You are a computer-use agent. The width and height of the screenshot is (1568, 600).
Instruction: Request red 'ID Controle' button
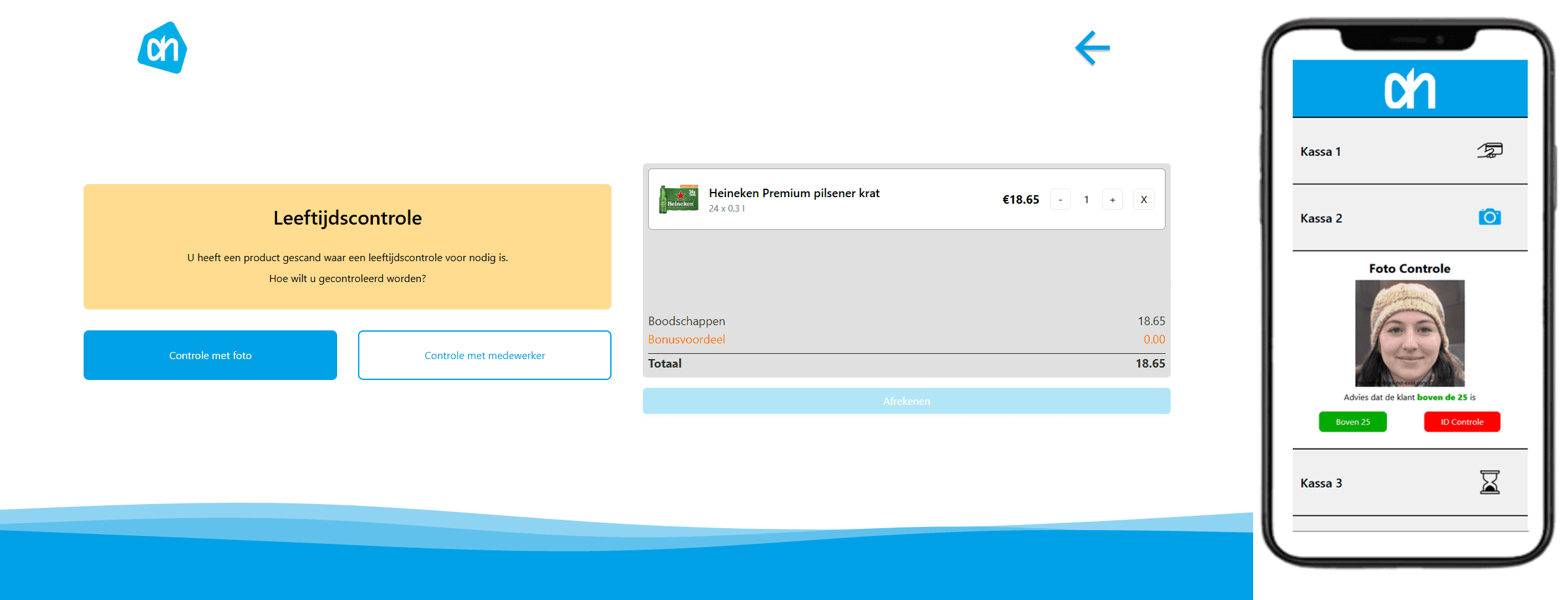(x=1462, y=422)
